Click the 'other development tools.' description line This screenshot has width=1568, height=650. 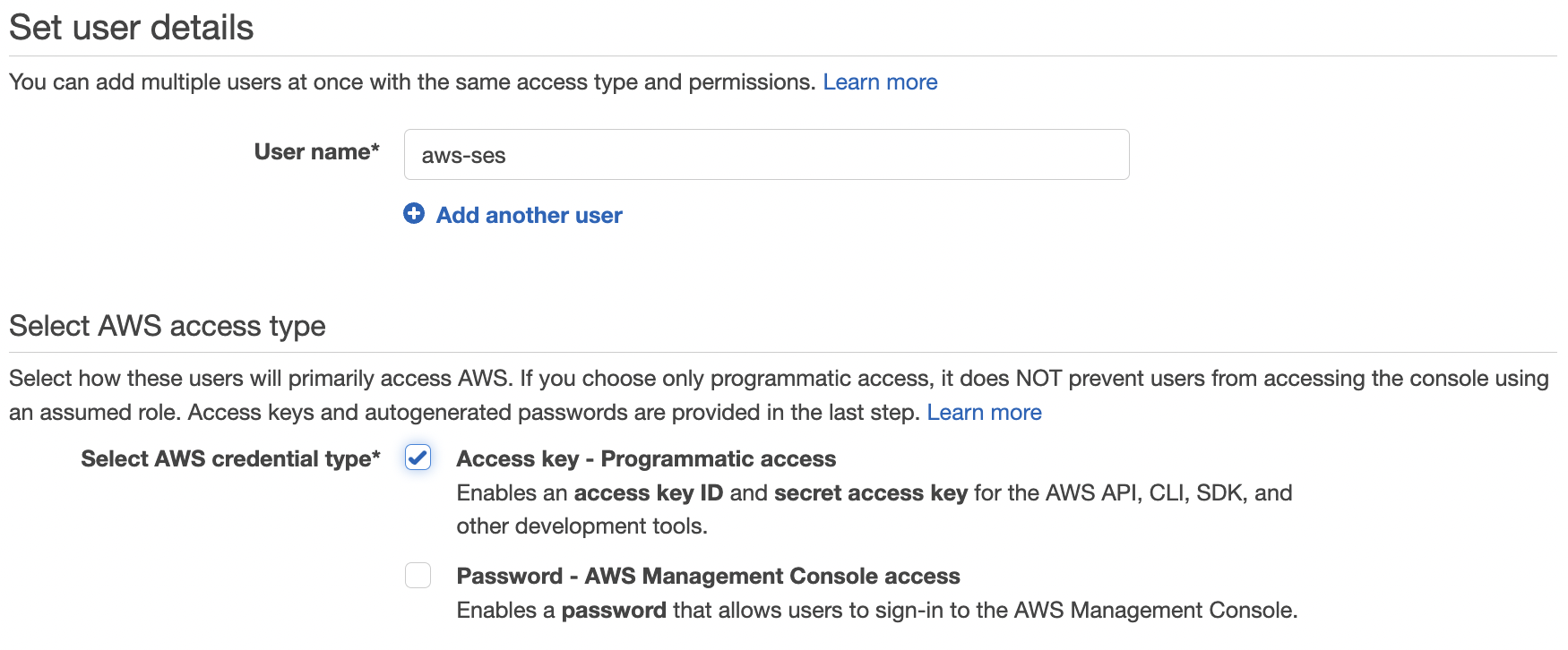coord(582,526)
